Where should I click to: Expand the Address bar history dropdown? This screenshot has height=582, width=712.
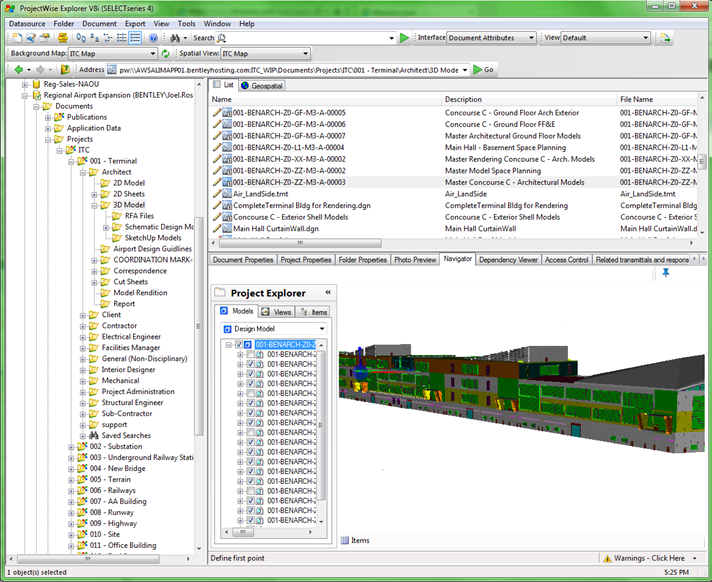(465, 70)
